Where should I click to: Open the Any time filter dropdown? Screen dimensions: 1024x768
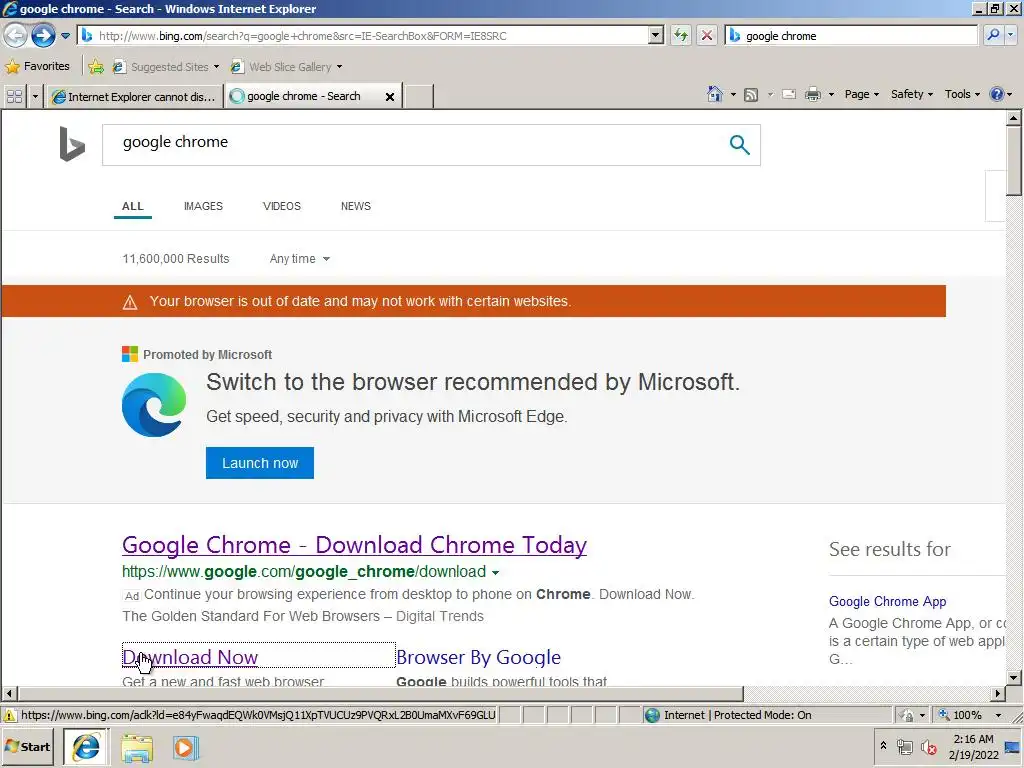coord(300,259)
